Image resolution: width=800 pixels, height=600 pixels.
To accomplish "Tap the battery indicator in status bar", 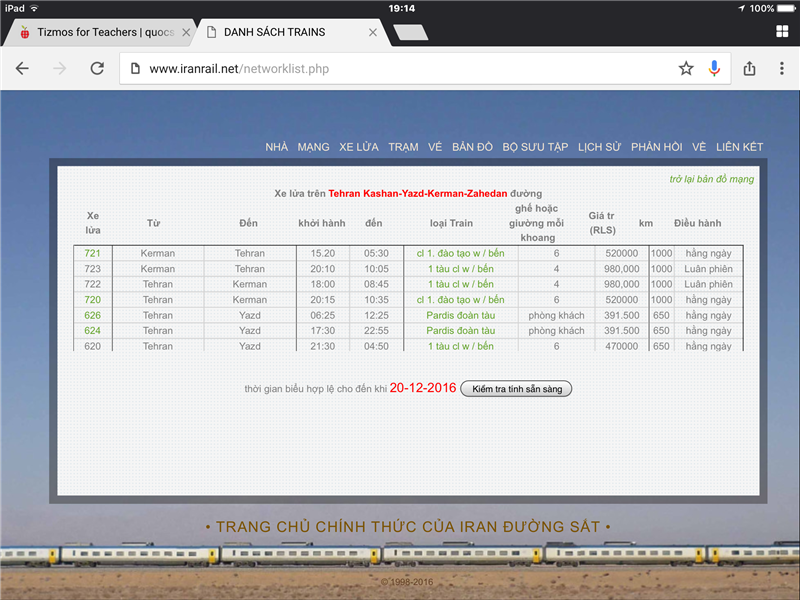I will coord(786,8).
